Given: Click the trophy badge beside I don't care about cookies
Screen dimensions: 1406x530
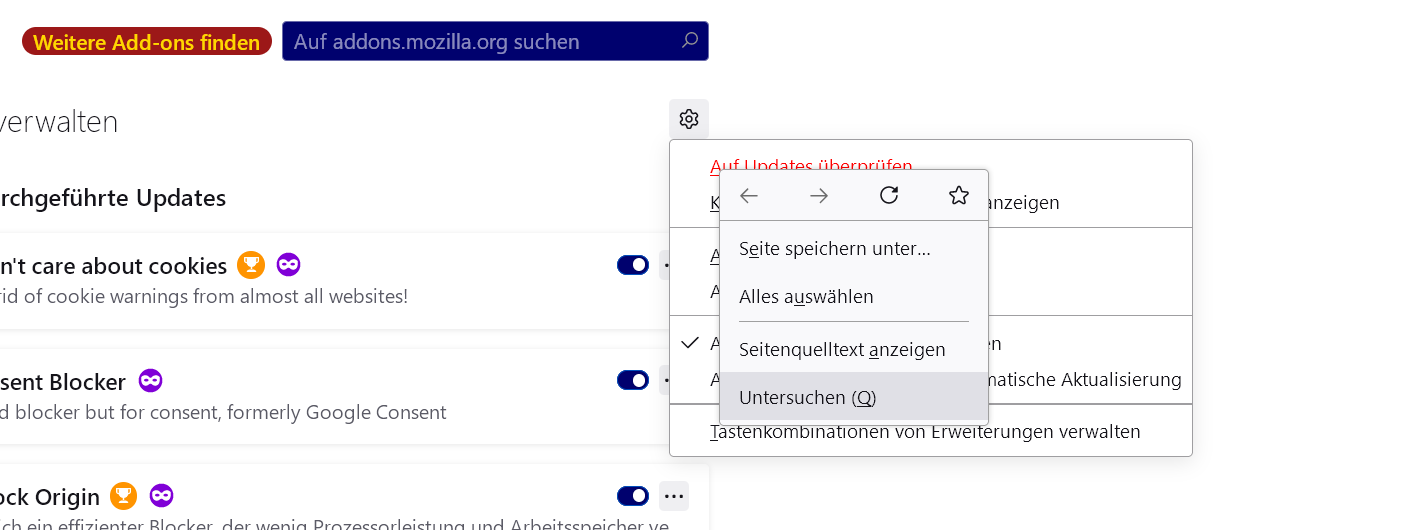Looking at the screenshot, I should click(250, 265).
